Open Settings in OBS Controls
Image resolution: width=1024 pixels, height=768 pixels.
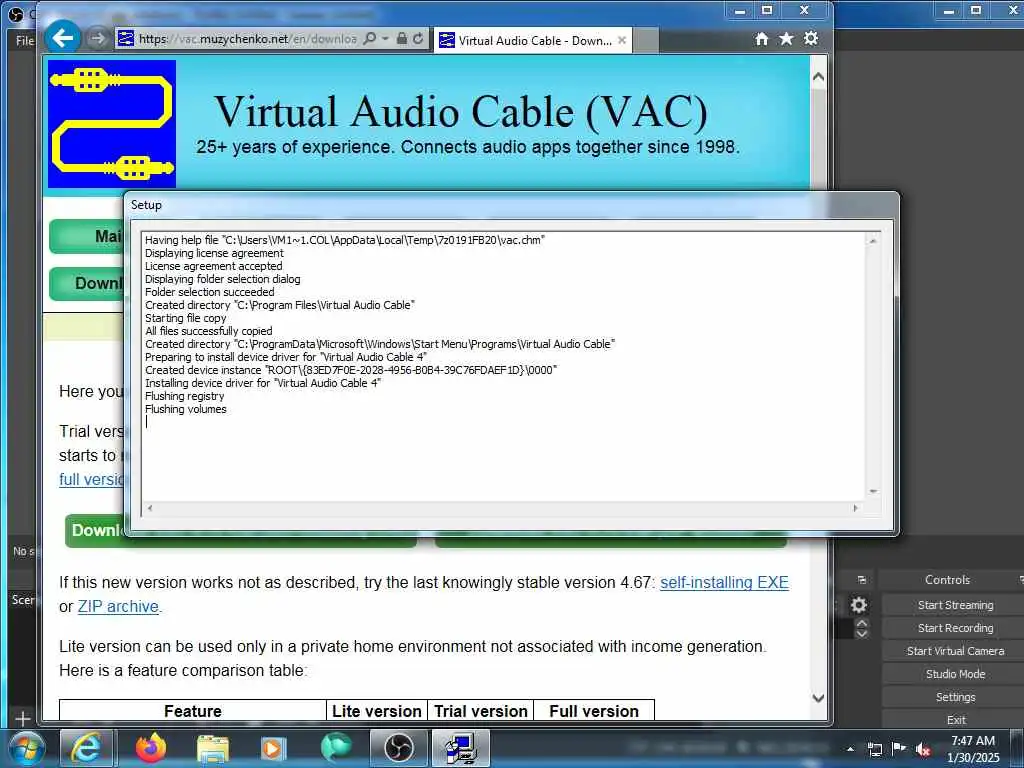[955, 697]
